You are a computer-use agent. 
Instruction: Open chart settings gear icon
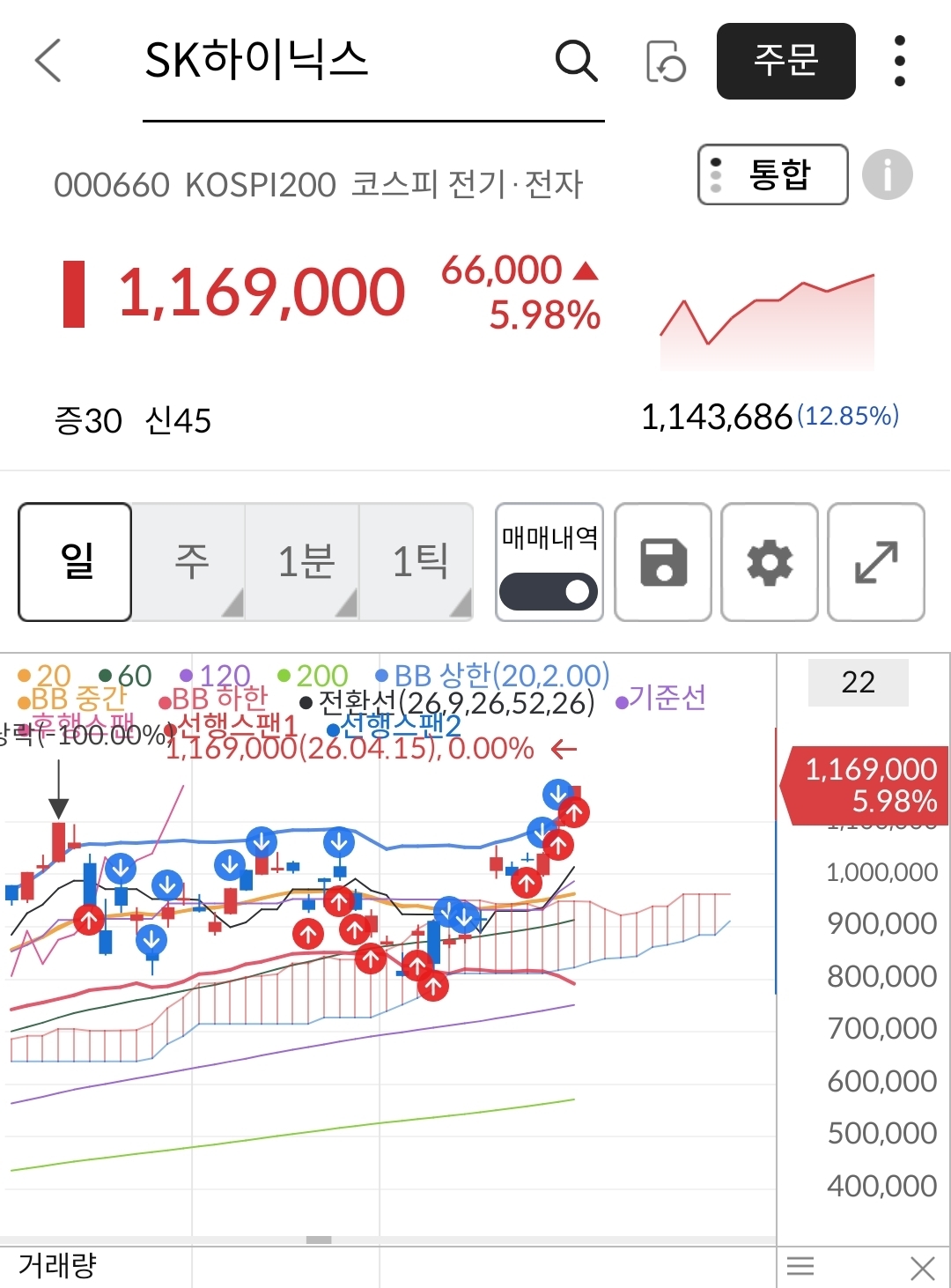click(770, 562)
